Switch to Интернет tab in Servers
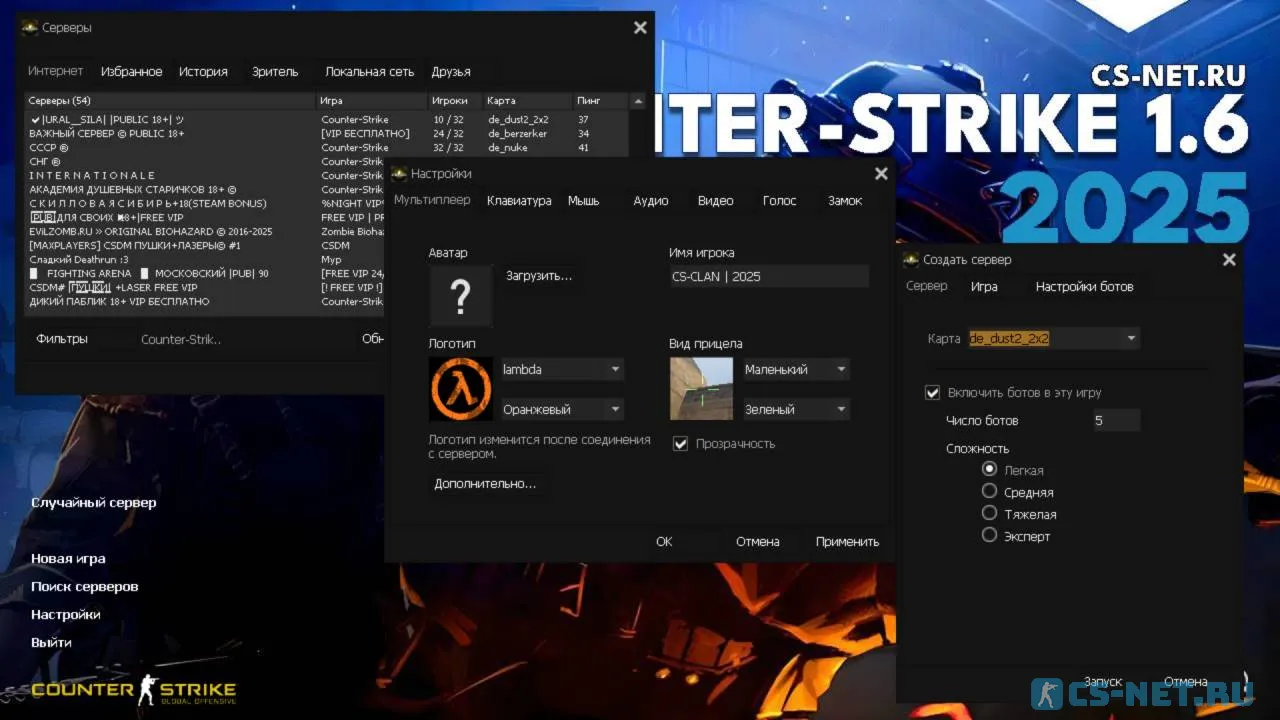 (56, 72)
